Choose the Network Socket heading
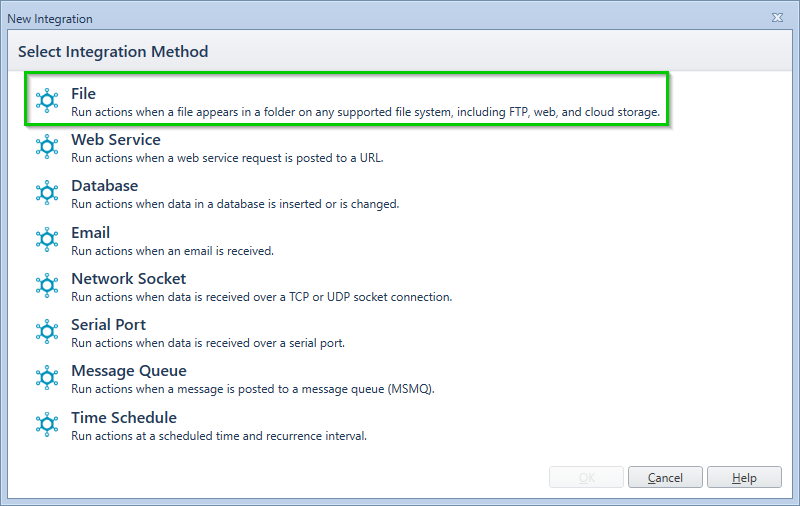 129,279
